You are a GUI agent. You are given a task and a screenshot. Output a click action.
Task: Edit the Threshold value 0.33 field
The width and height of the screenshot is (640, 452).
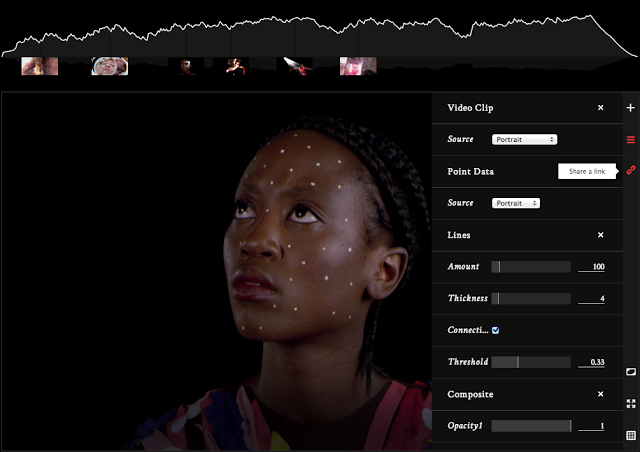pyautogui.click(x=592, y=362)
